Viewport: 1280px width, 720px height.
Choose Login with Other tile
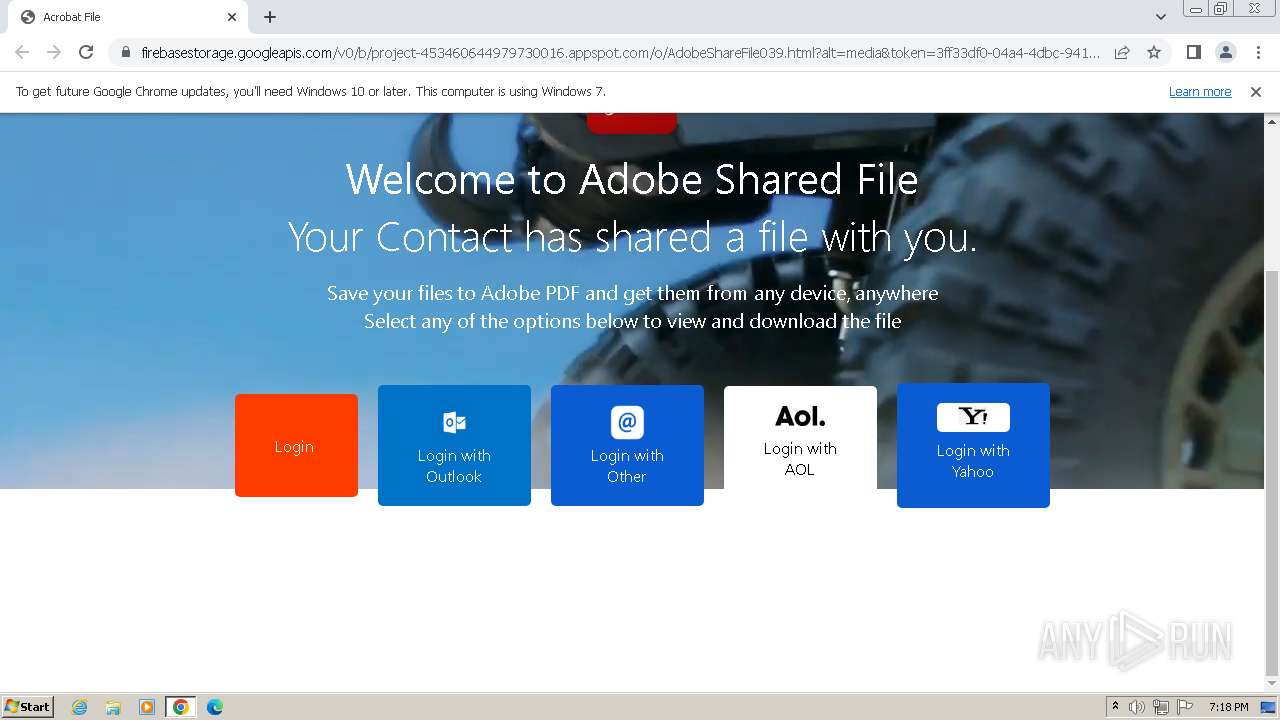point(627,445)
